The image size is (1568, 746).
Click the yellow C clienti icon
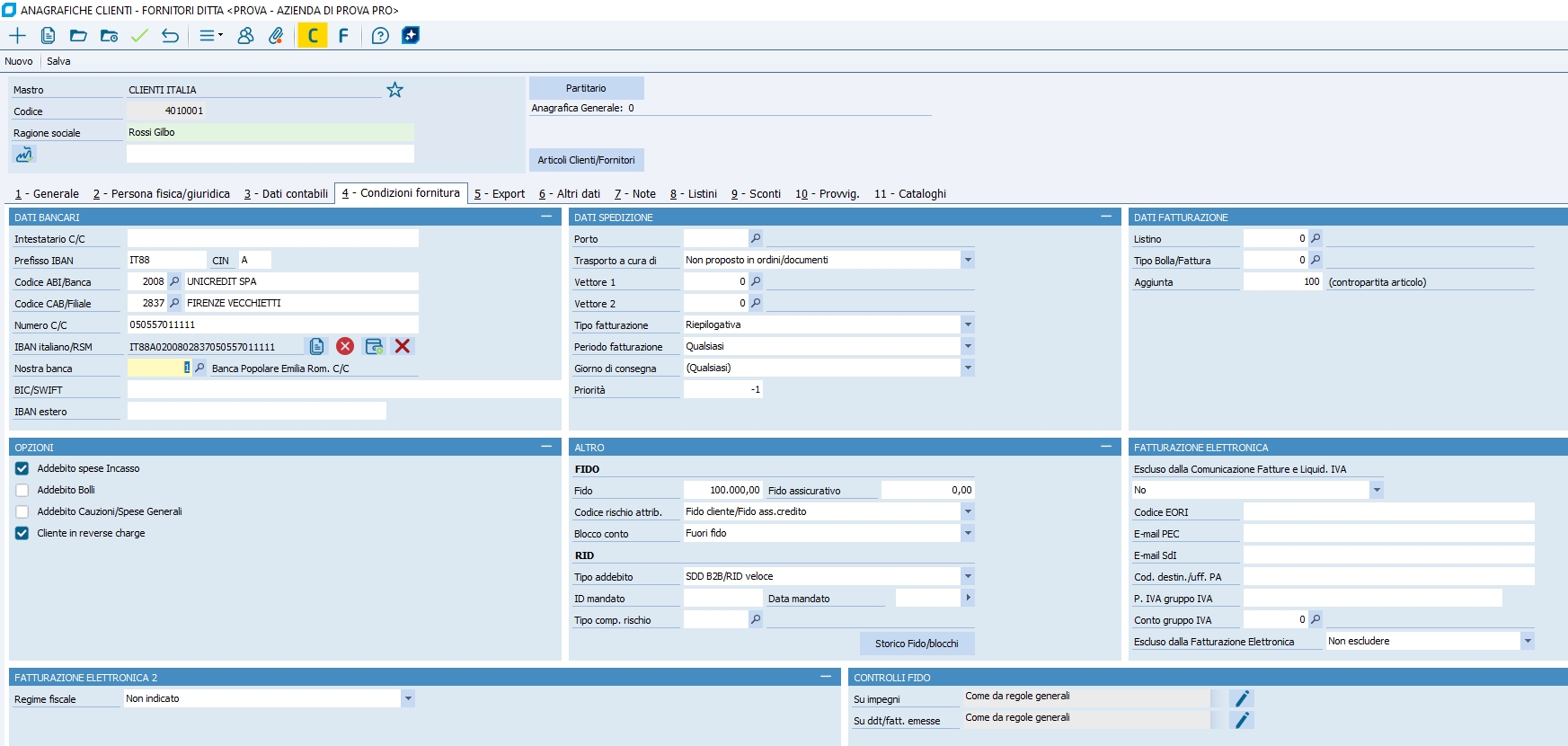[313, 36]
